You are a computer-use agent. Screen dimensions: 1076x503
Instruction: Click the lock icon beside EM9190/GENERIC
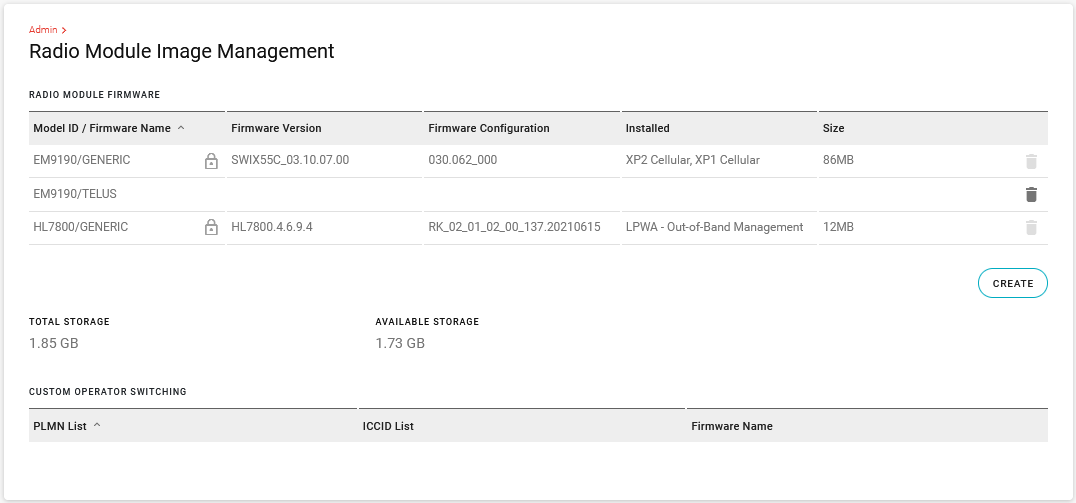pos(211,161)
